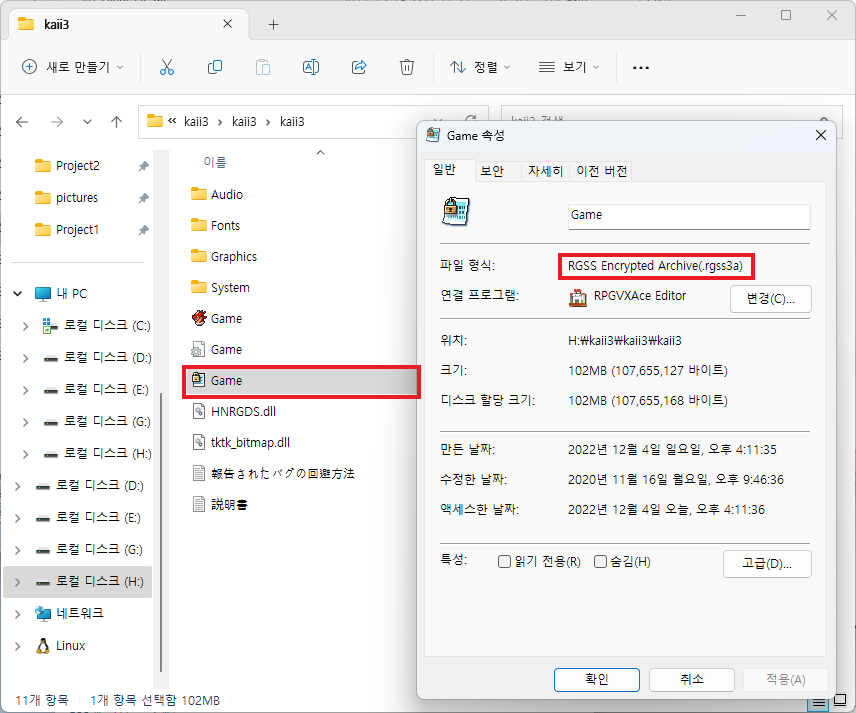Click the 변경(C)... button

tap(770, 299)
